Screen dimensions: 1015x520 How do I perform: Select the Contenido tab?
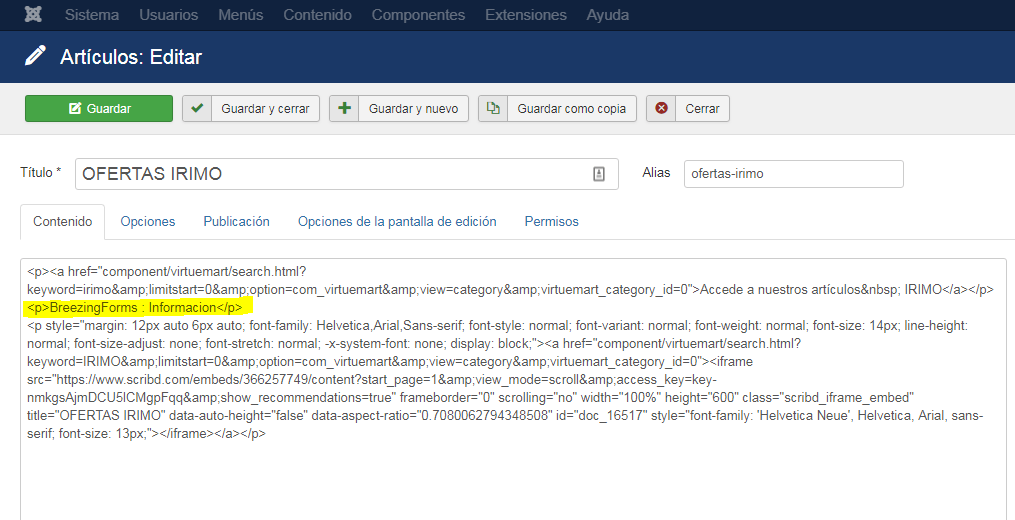tap(63, 221)
